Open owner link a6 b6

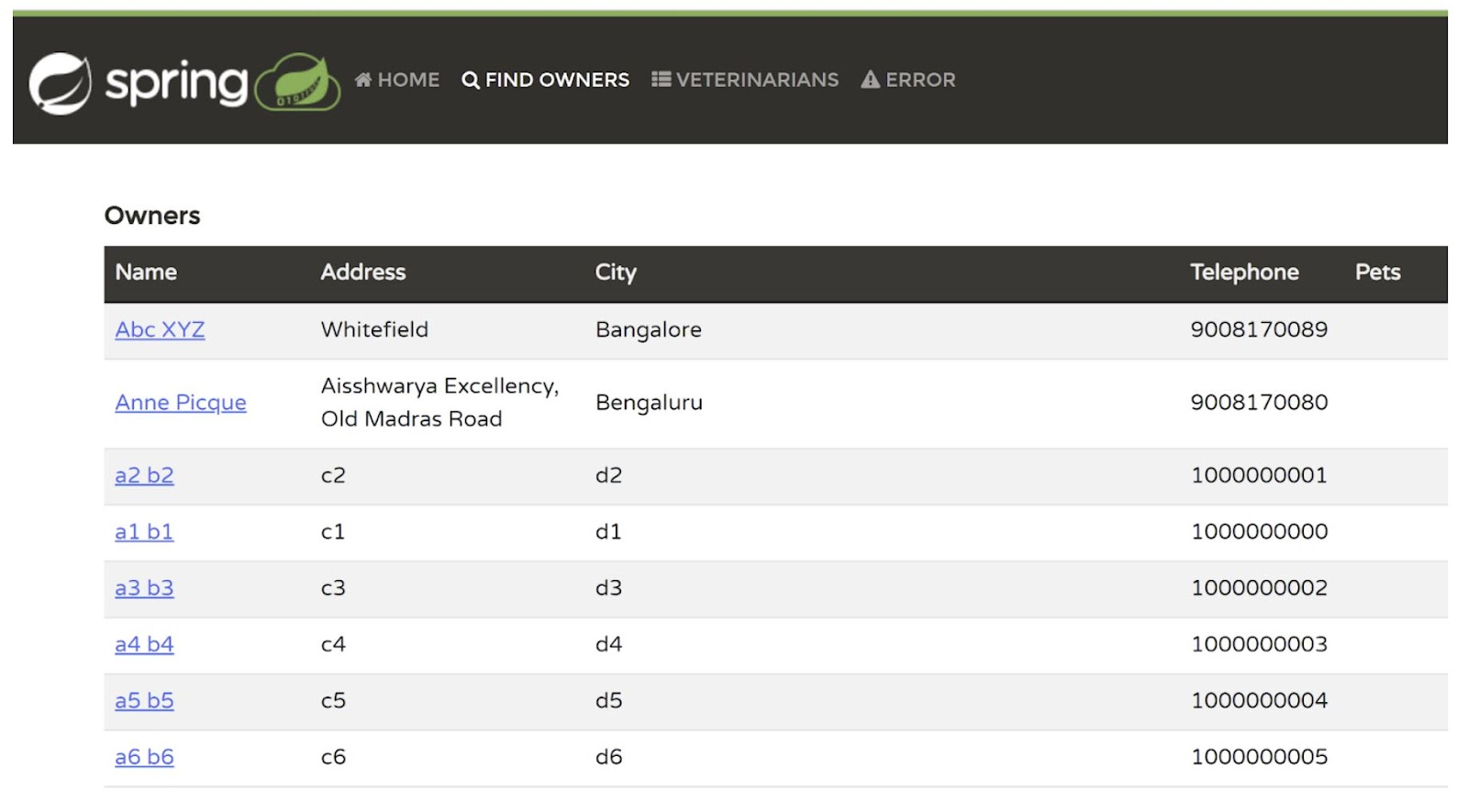[144, 757]
